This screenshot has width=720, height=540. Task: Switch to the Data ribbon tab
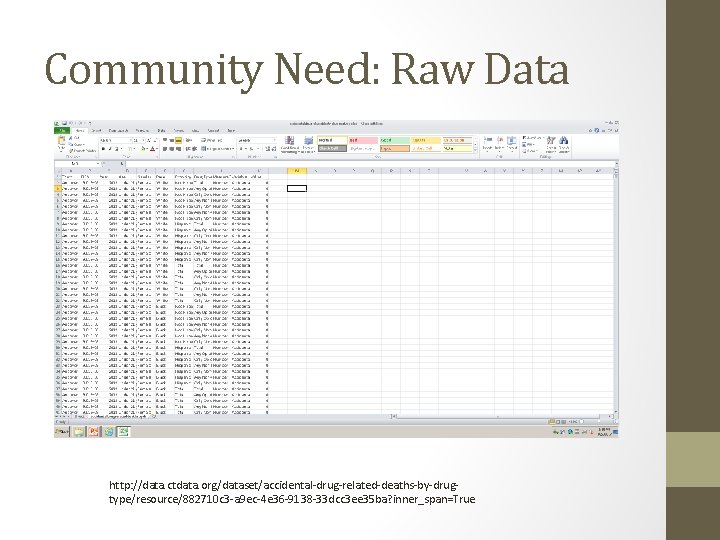point(161,130)
